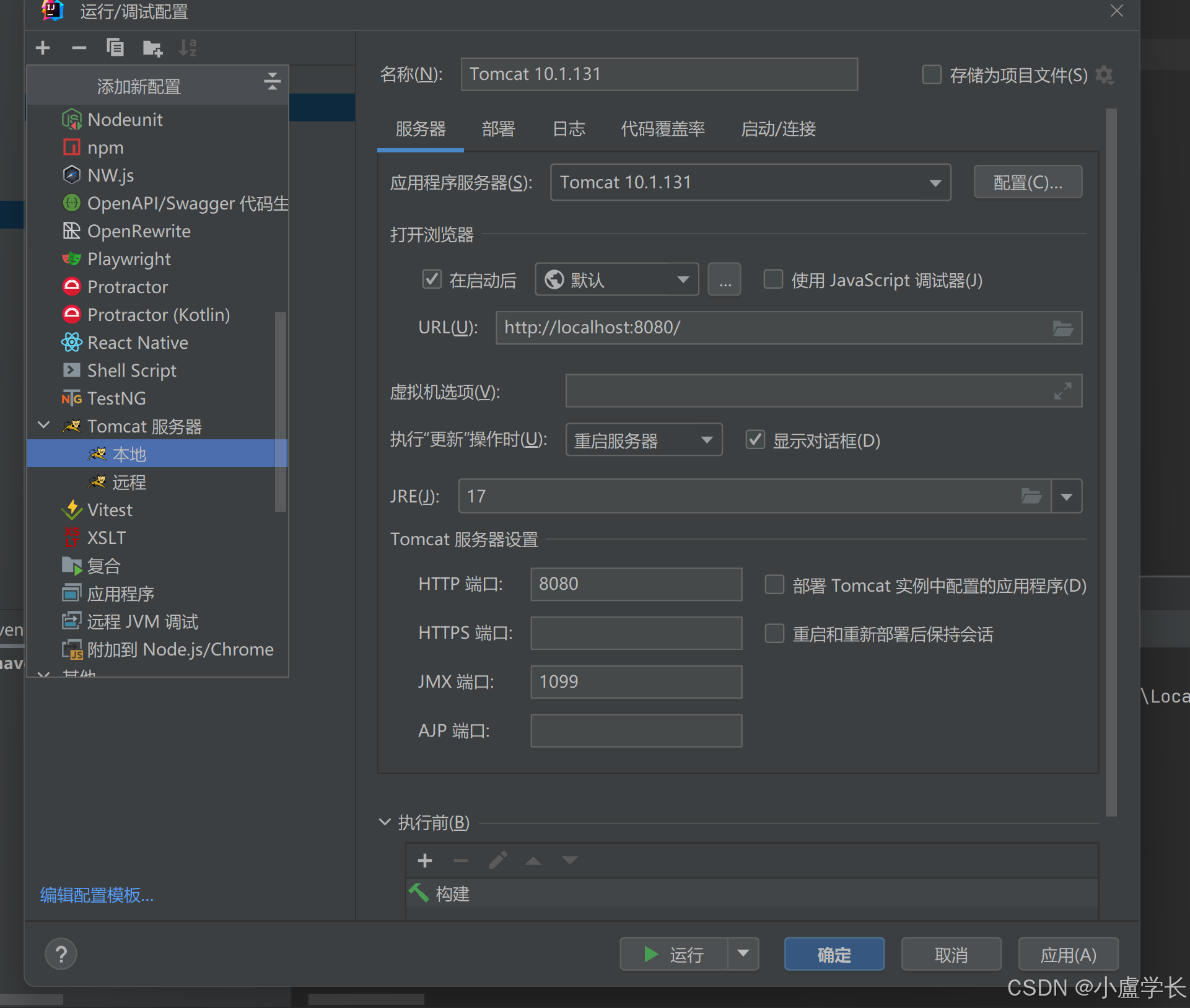Enable 使用 JavaScript 调试器 checkbox
The image size is (1190, 1008).
coord(773,279)
